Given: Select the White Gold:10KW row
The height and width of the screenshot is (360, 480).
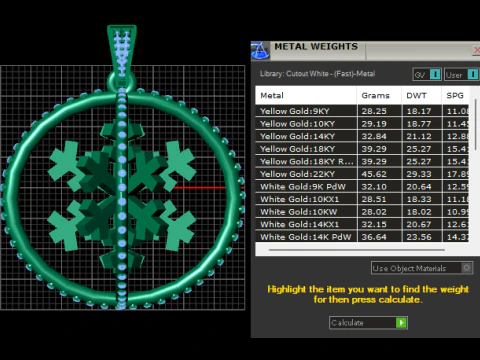Looking at the screenshot, I should coord(362,212).
